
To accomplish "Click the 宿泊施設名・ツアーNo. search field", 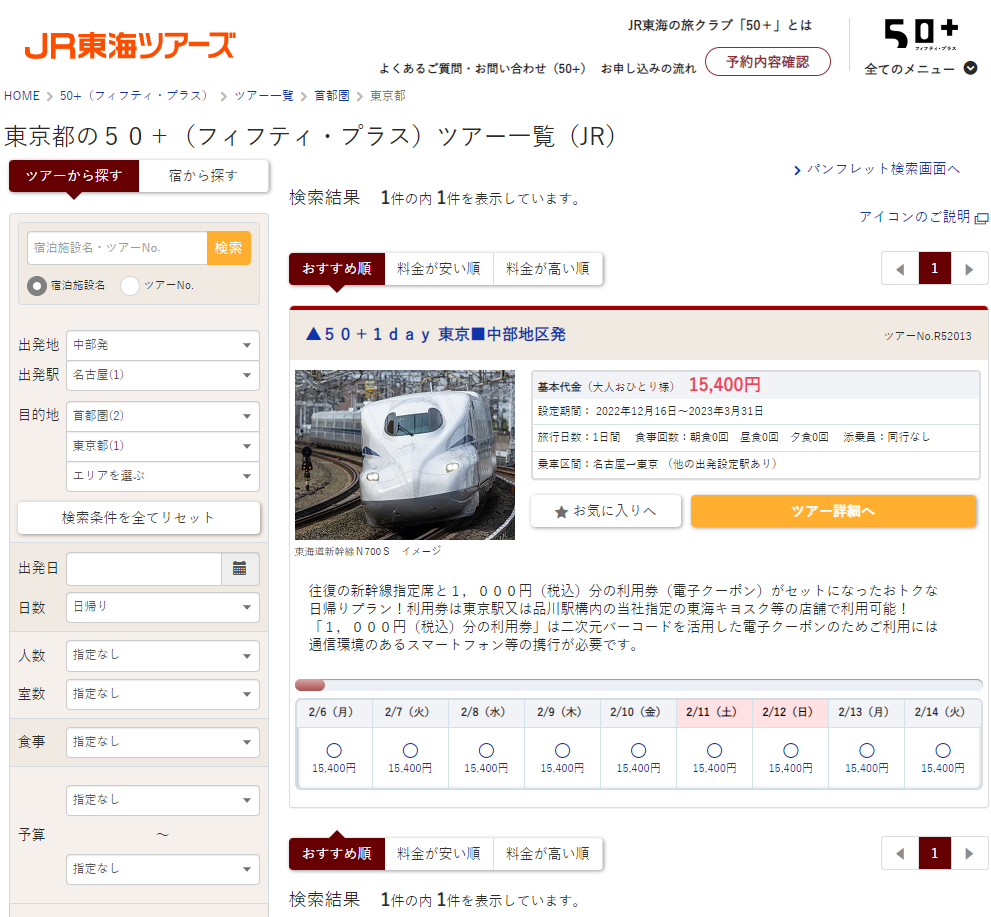I will tap(118, 248).
